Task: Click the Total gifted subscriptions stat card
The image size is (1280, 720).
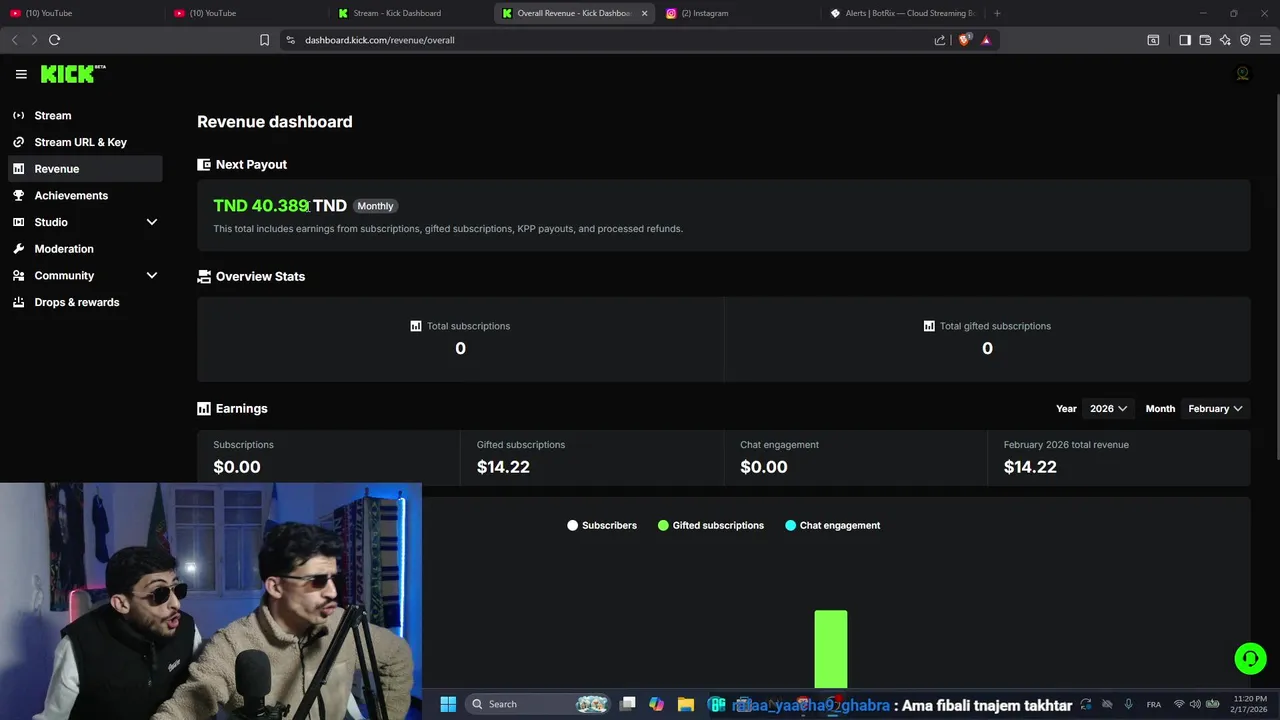Action: pos(987,339)
